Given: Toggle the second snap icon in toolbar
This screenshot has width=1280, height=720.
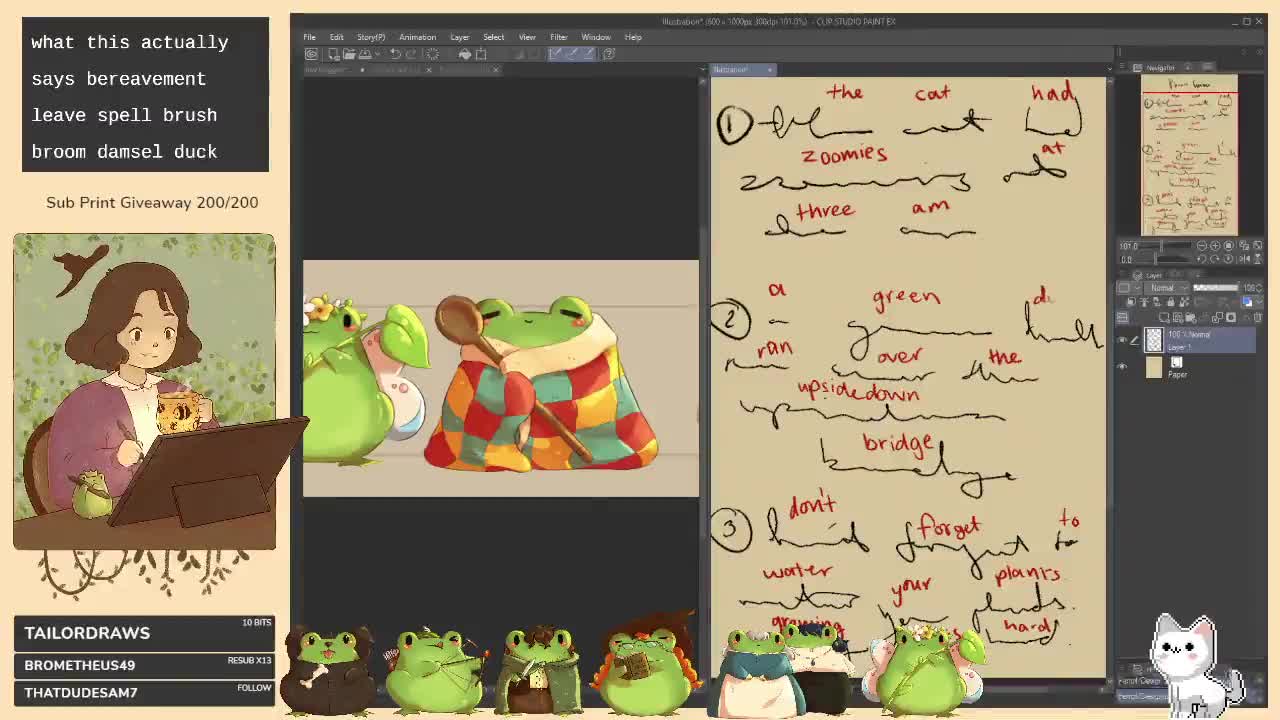Looking at the screenshot, I should point(574,54).
